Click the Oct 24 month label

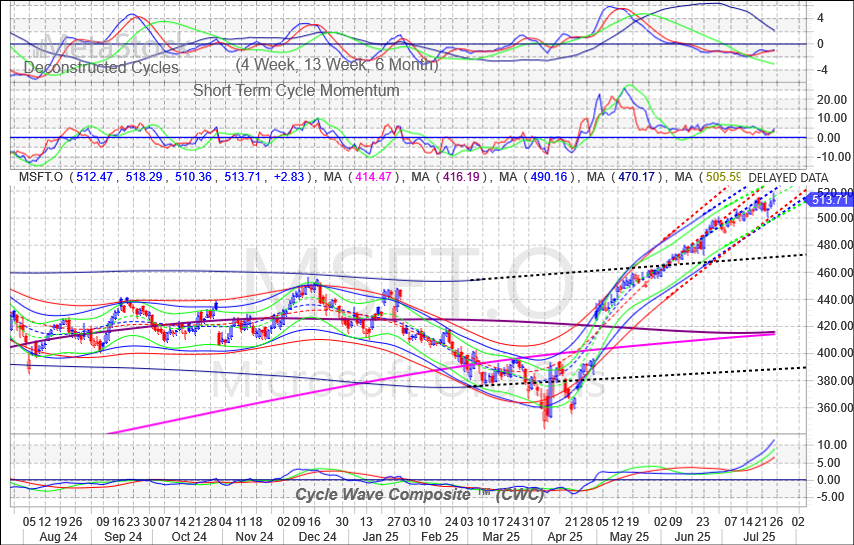pyautogui.click(x=189, y=536)
